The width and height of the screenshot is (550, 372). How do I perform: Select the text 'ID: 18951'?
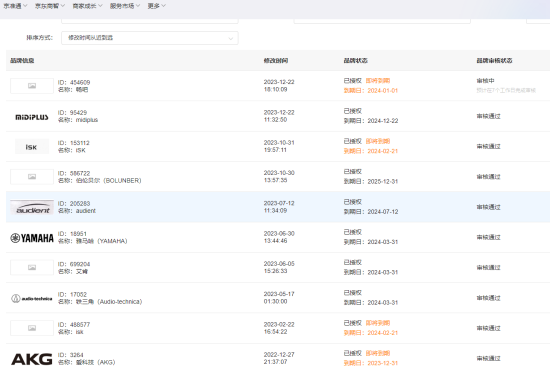pos(72,234)
